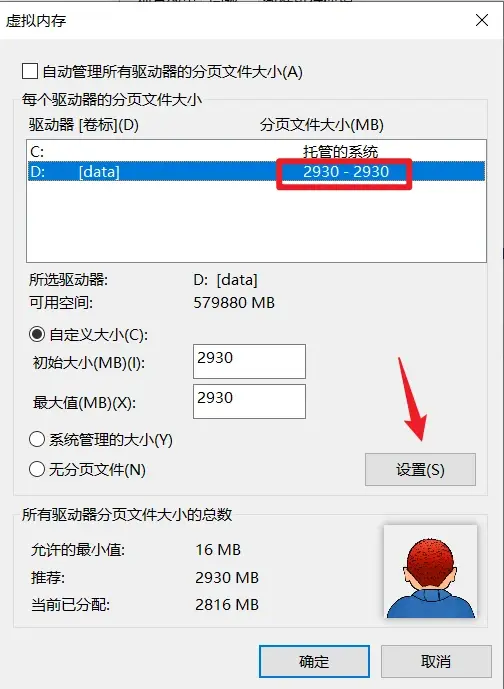
Task: Click the 最大值(MB) input field
Action: [x=249, y=401]
